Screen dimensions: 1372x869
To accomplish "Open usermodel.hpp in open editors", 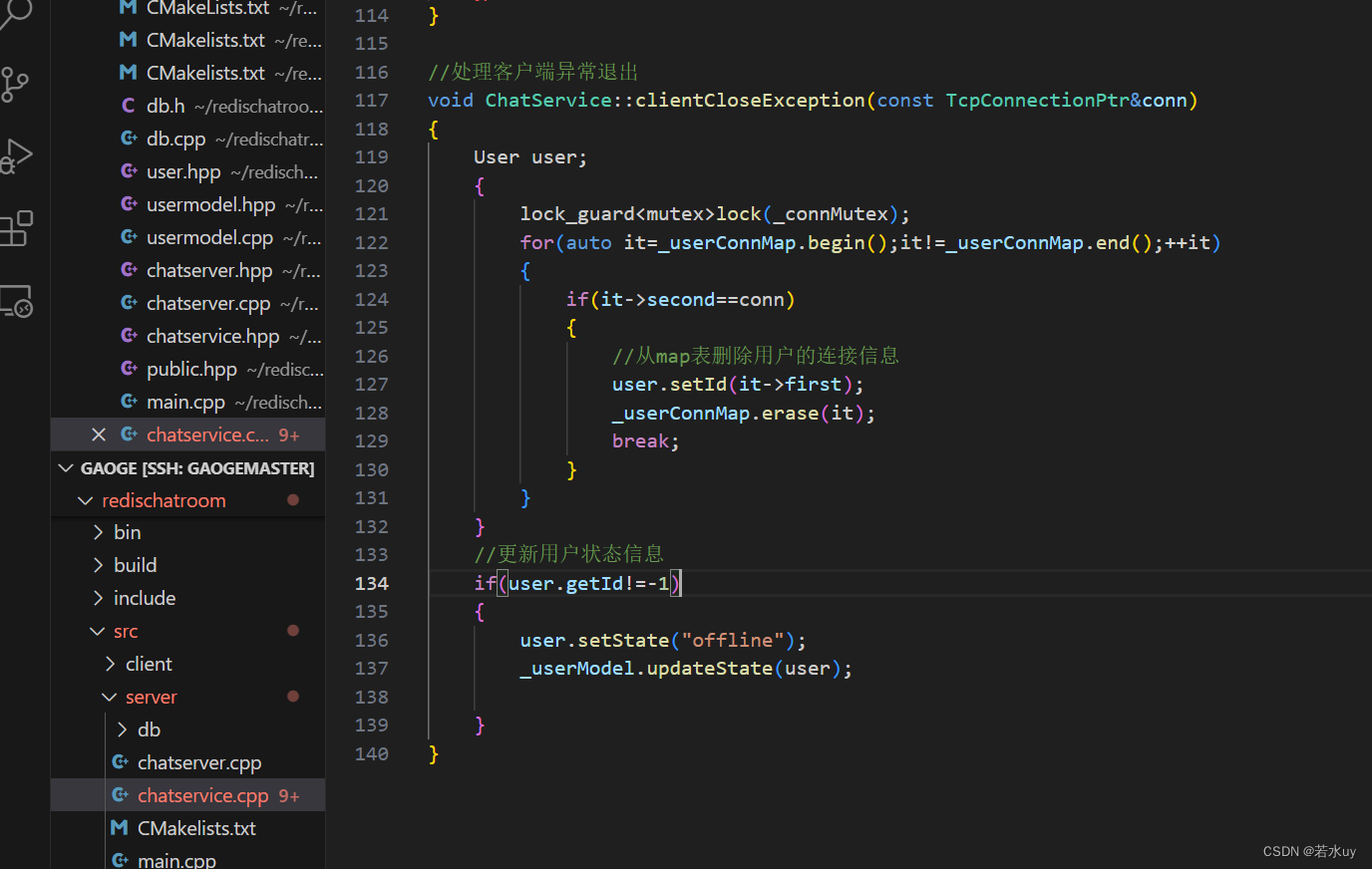I will 187,204.
